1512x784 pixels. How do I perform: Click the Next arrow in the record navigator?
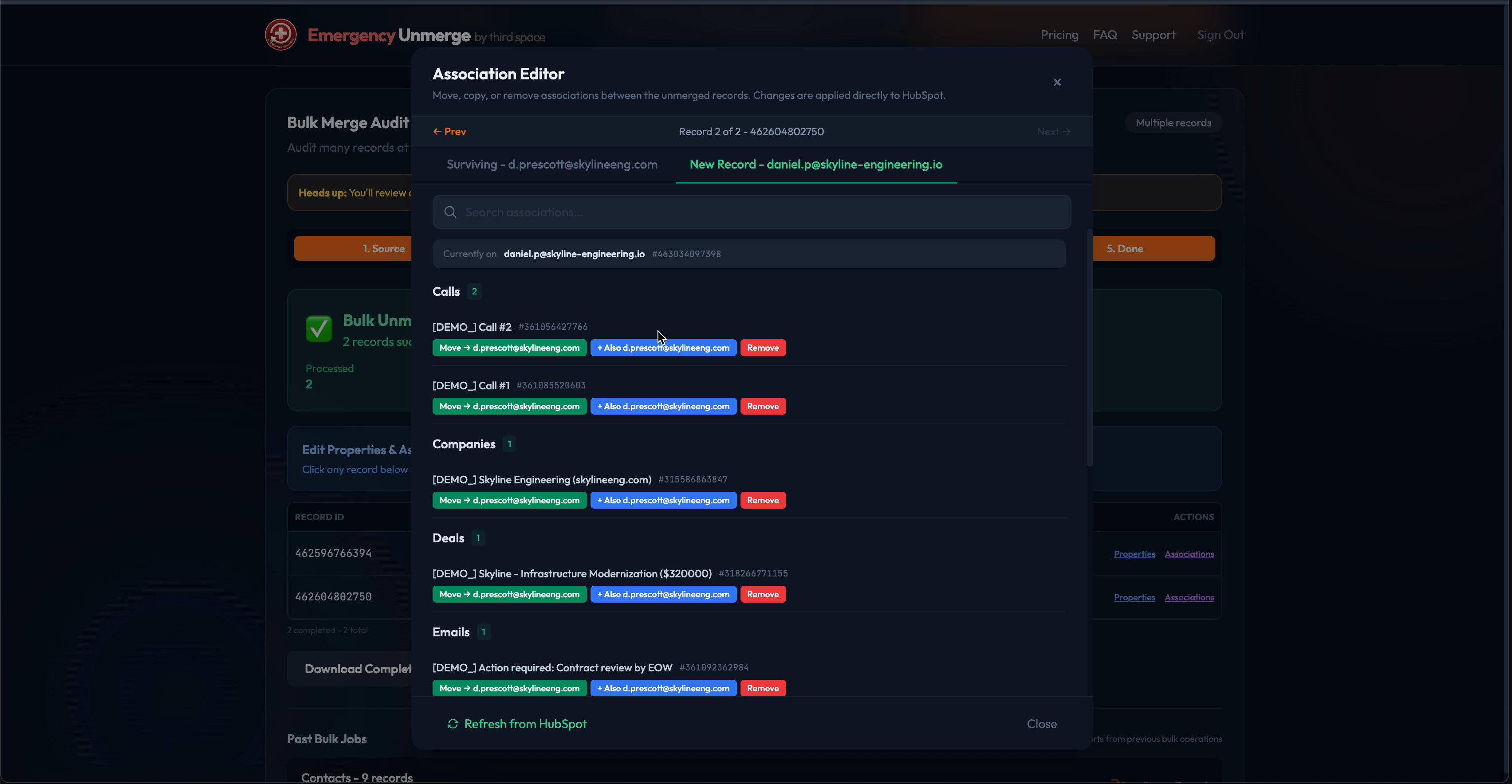[x=1054, y=131]
